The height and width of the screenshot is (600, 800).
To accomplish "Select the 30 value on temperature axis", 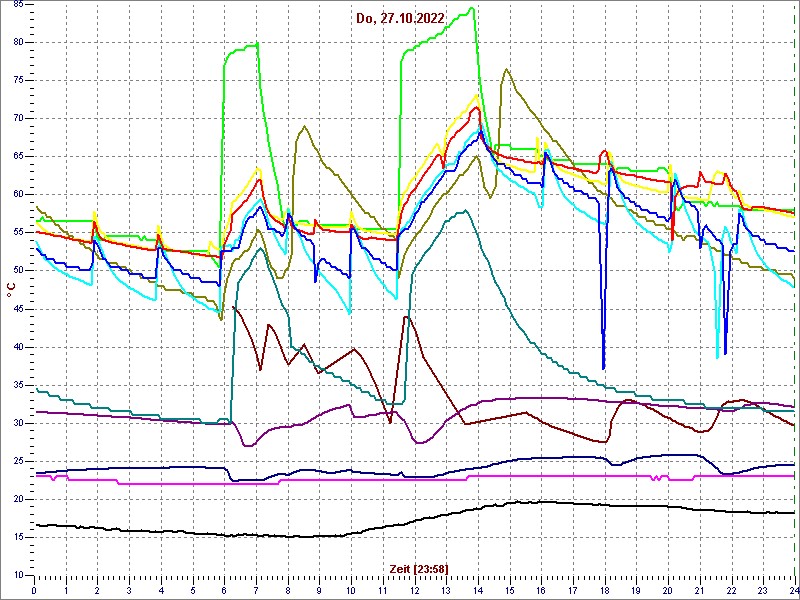I will [17, 423].
